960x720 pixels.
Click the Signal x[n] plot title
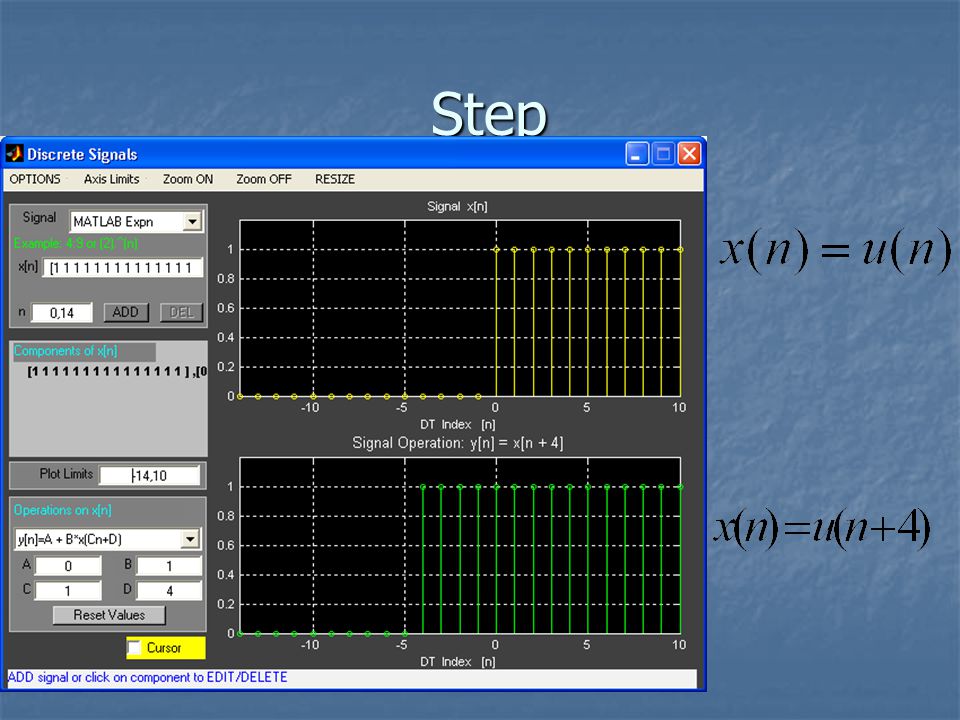tap(457, 206)
